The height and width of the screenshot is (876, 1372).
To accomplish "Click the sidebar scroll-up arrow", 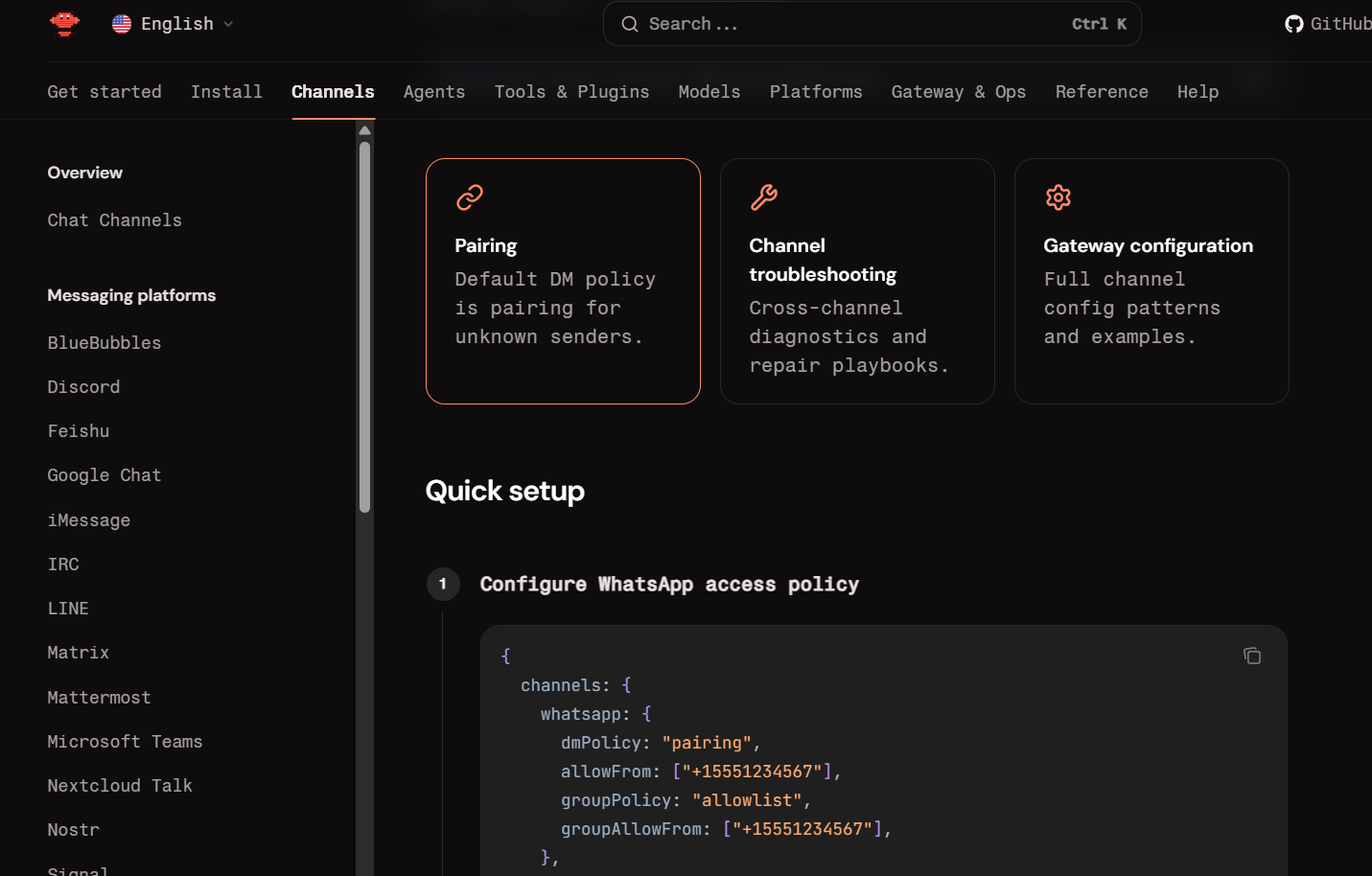I will coord(364,130).
